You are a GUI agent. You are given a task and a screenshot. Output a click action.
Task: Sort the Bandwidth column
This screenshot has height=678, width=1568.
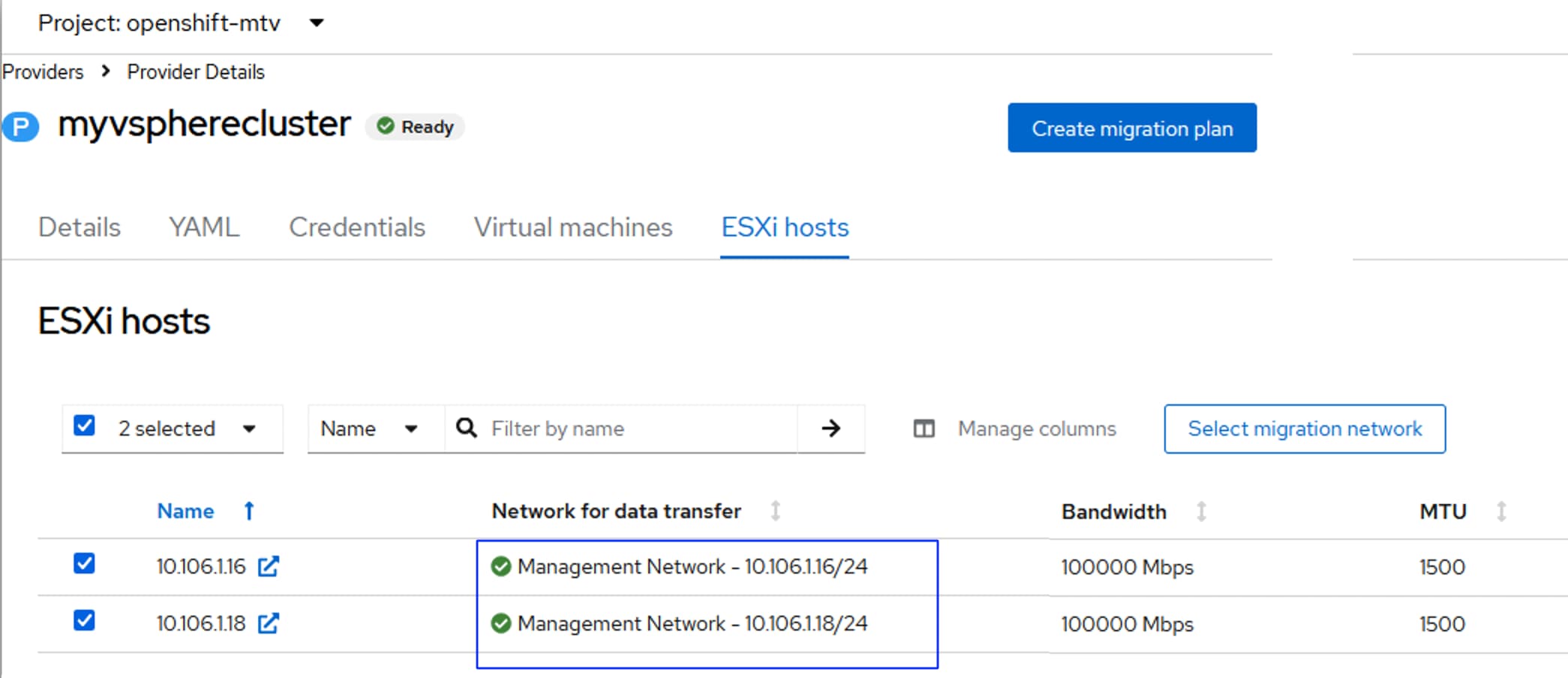click(1200, 511)
